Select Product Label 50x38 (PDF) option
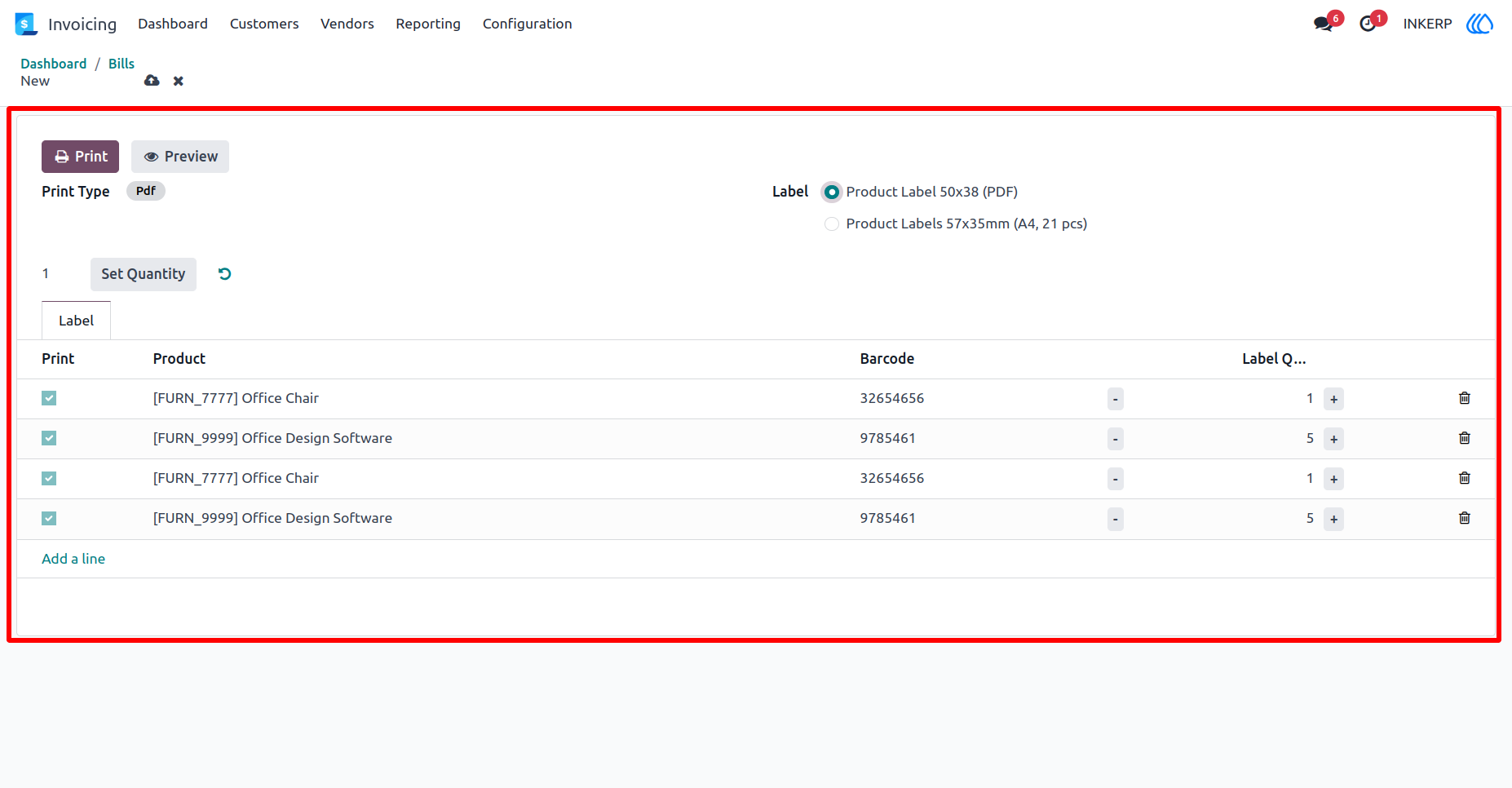 pyautogui.click(x=832, y=192)
